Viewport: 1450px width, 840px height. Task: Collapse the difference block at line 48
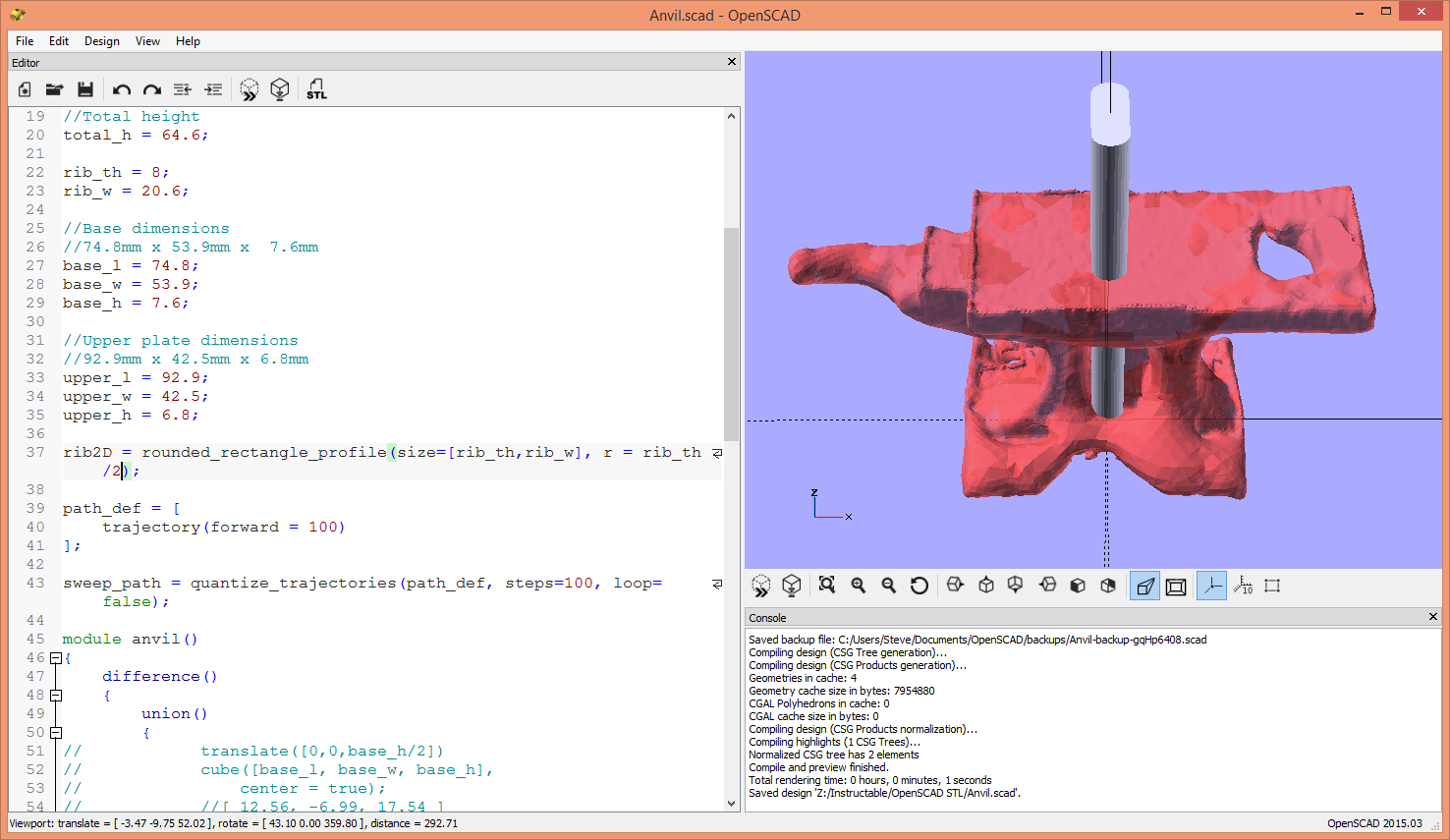tap(56, 695)
